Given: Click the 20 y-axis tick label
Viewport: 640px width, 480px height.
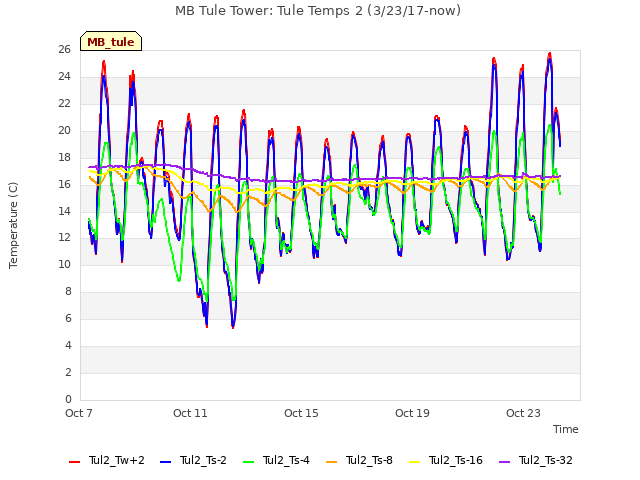Looking at the screenshot, I should point(64,130).
